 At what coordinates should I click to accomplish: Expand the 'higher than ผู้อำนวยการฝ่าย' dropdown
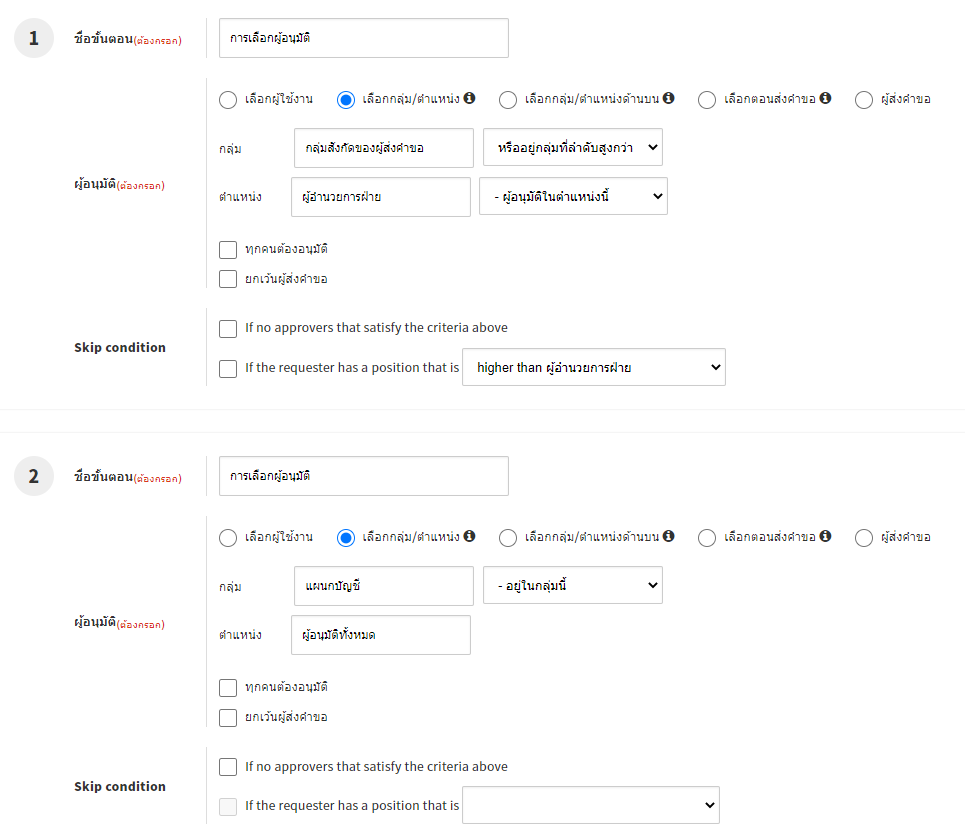click(593, 367)
